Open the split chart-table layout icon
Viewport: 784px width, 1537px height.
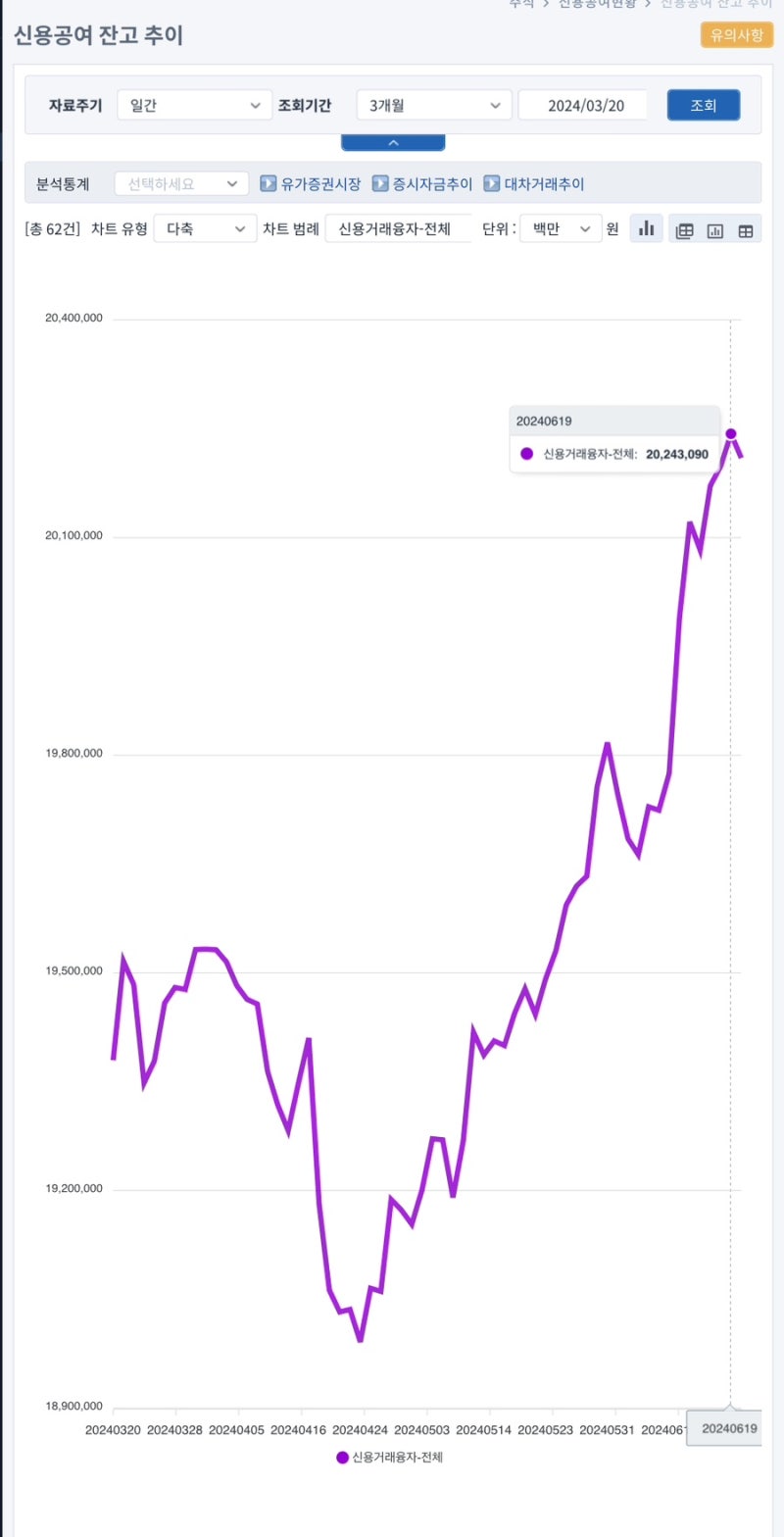tap(685, 229)
